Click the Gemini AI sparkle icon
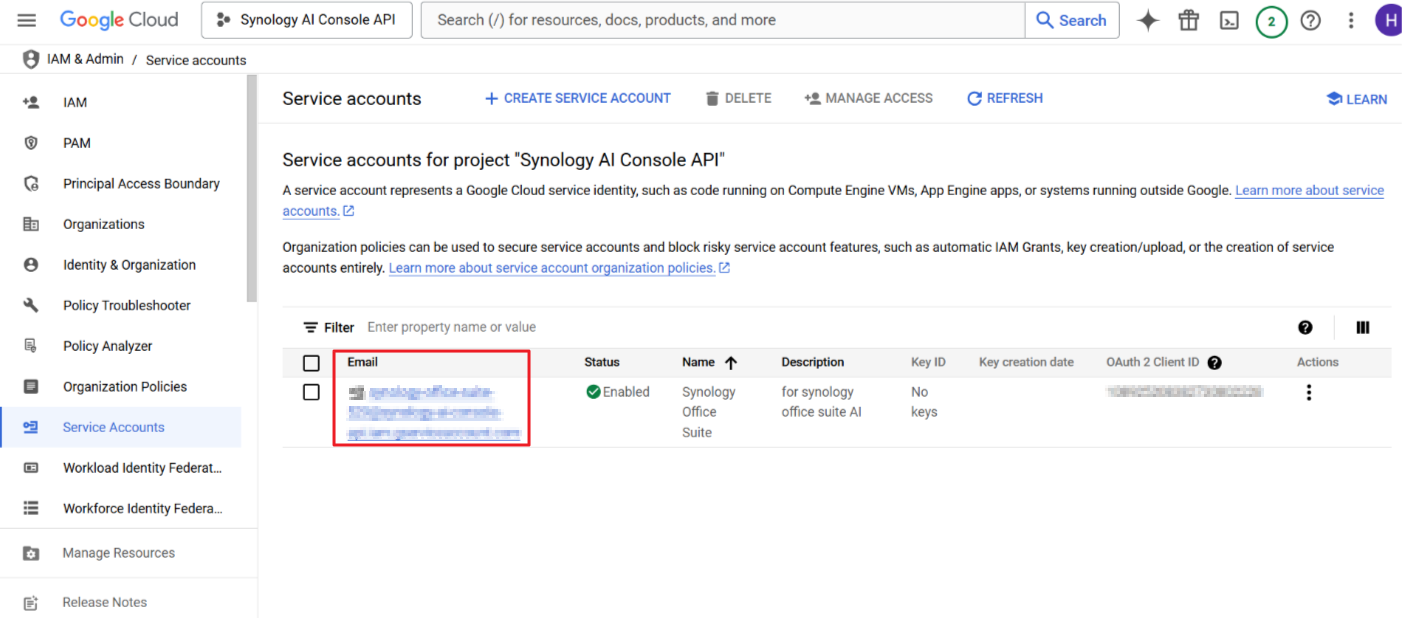The image size is (1402, 618). (x=1147, y=19)
